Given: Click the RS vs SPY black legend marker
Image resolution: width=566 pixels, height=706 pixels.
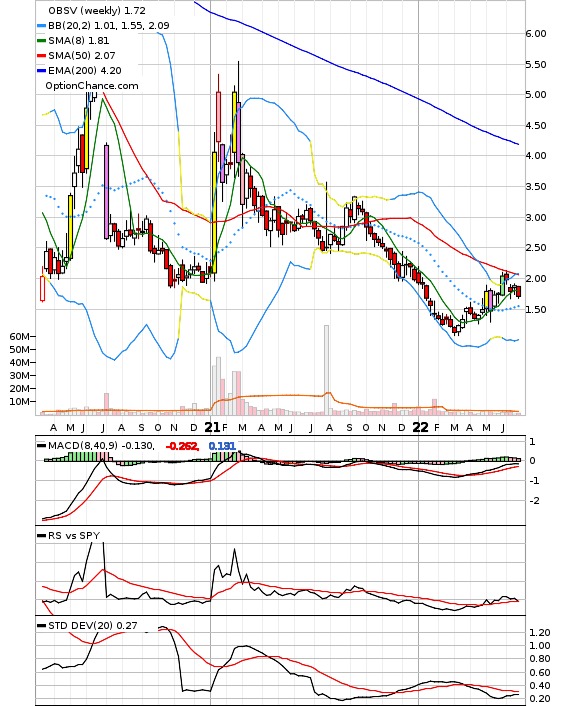Looking at the screenshot, I should [x=41, y=536].
